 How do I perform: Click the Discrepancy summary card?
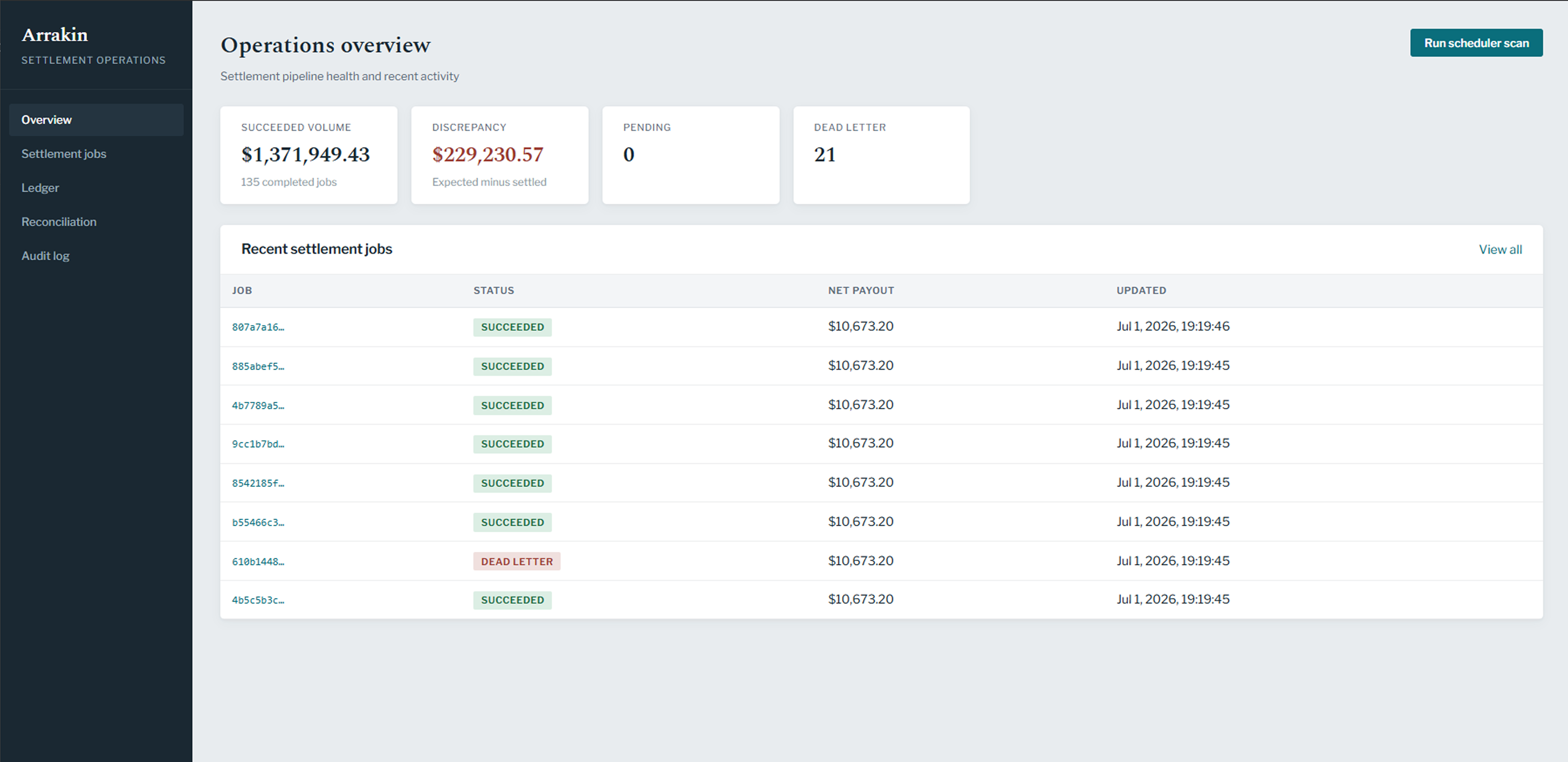click(500, 155)
